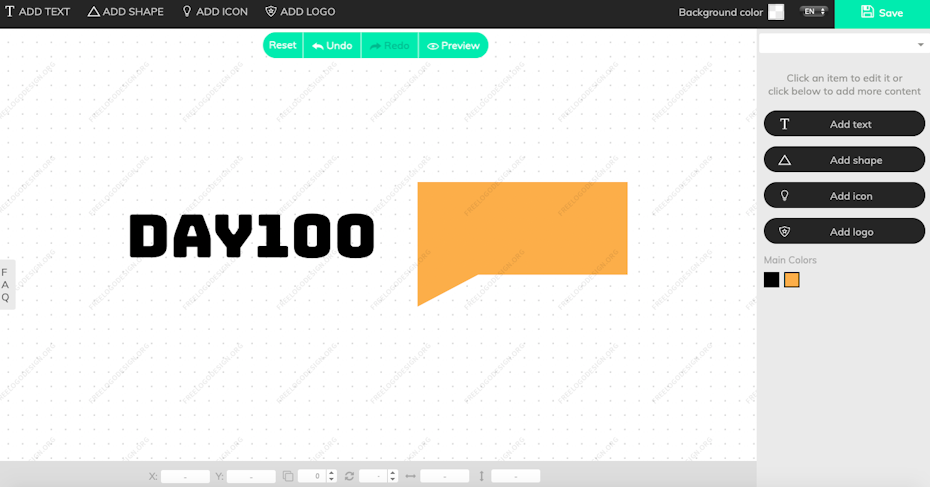This screenshot has height=487, width=930.
Task: Click the sidebar Add logo button
Action: coord(844,232)
